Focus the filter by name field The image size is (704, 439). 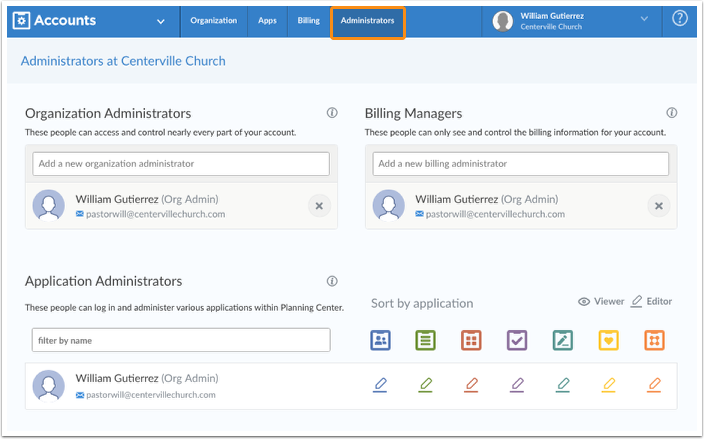[x=181, y=340]
